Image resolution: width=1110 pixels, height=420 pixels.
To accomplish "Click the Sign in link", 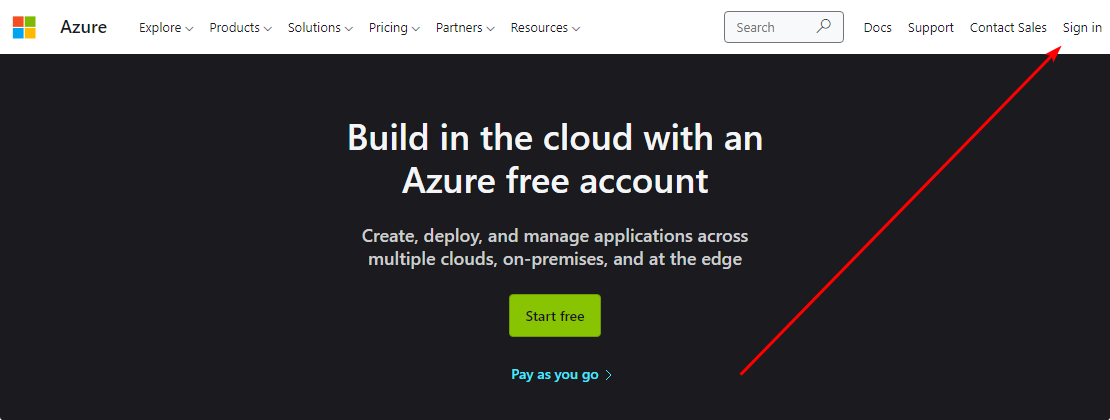I will [x=1082, y=28].
